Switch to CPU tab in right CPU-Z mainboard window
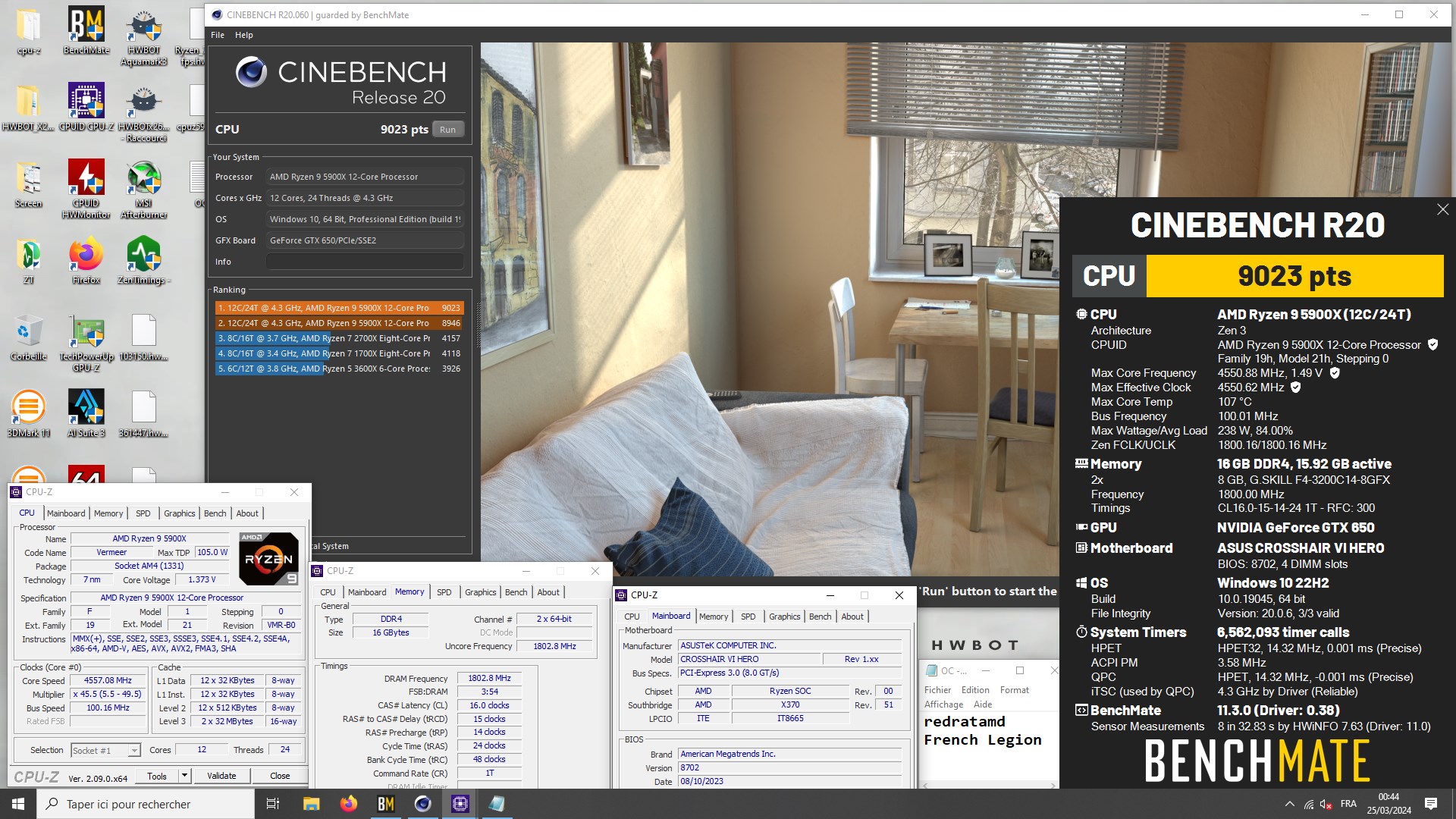 coord(632,617)
